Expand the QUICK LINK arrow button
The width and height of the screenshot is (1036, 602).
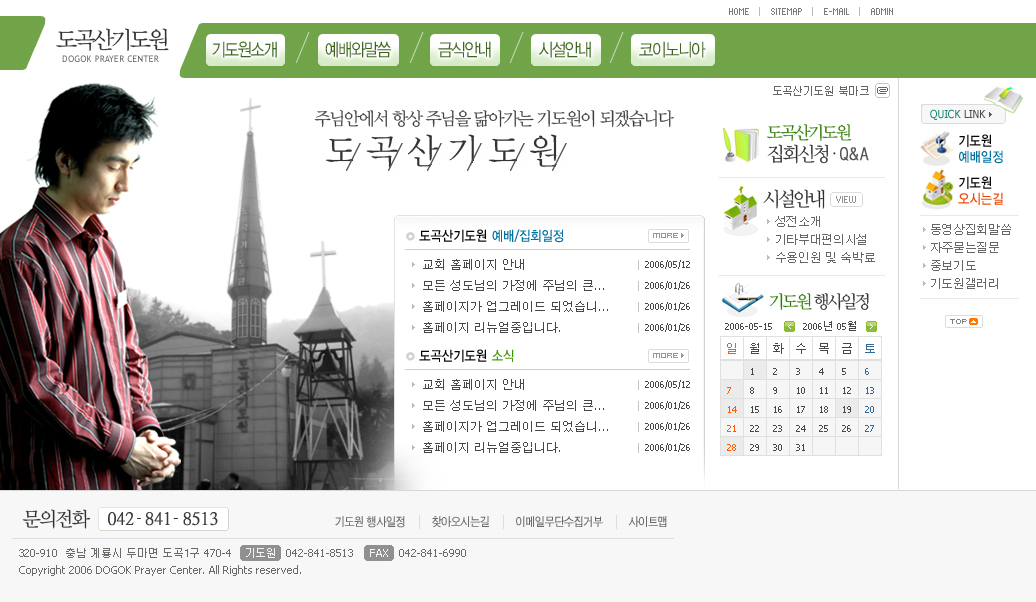coord(962,114)
